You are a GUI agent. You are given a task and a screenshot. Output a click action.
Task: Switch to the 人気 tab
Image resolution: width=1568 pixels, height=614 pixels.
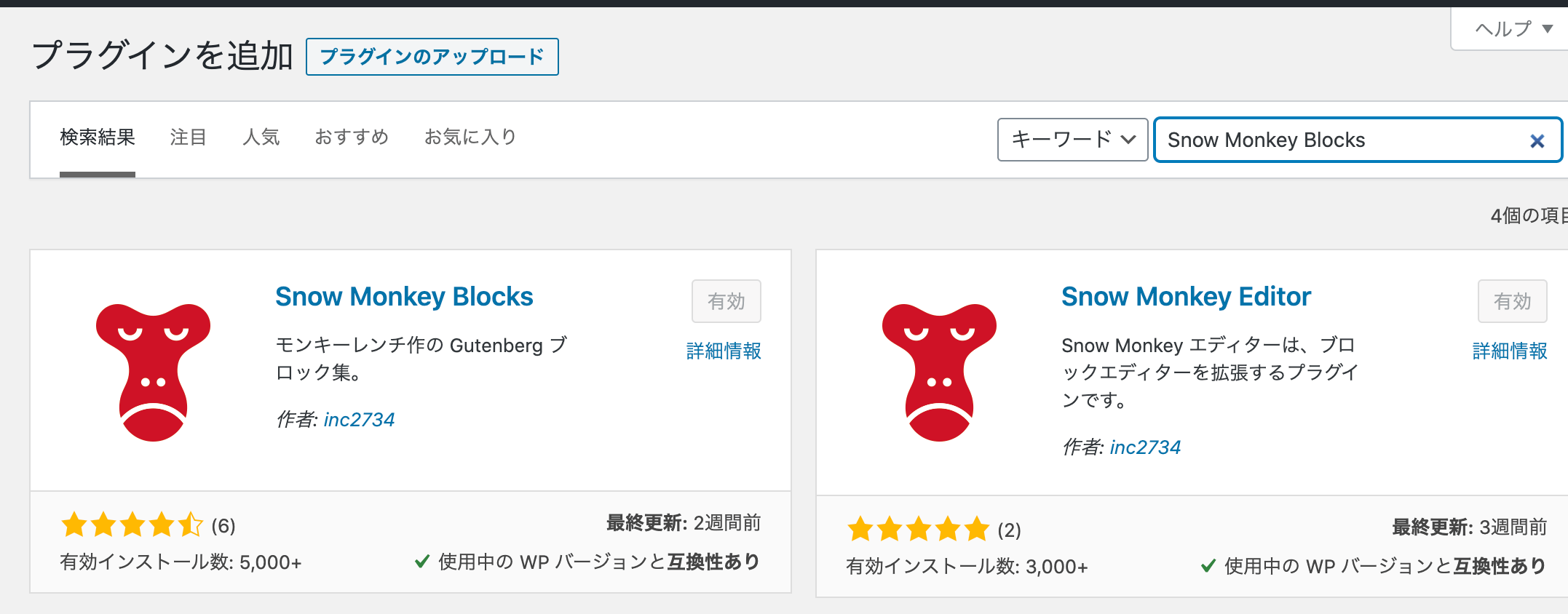coord(261,137)
